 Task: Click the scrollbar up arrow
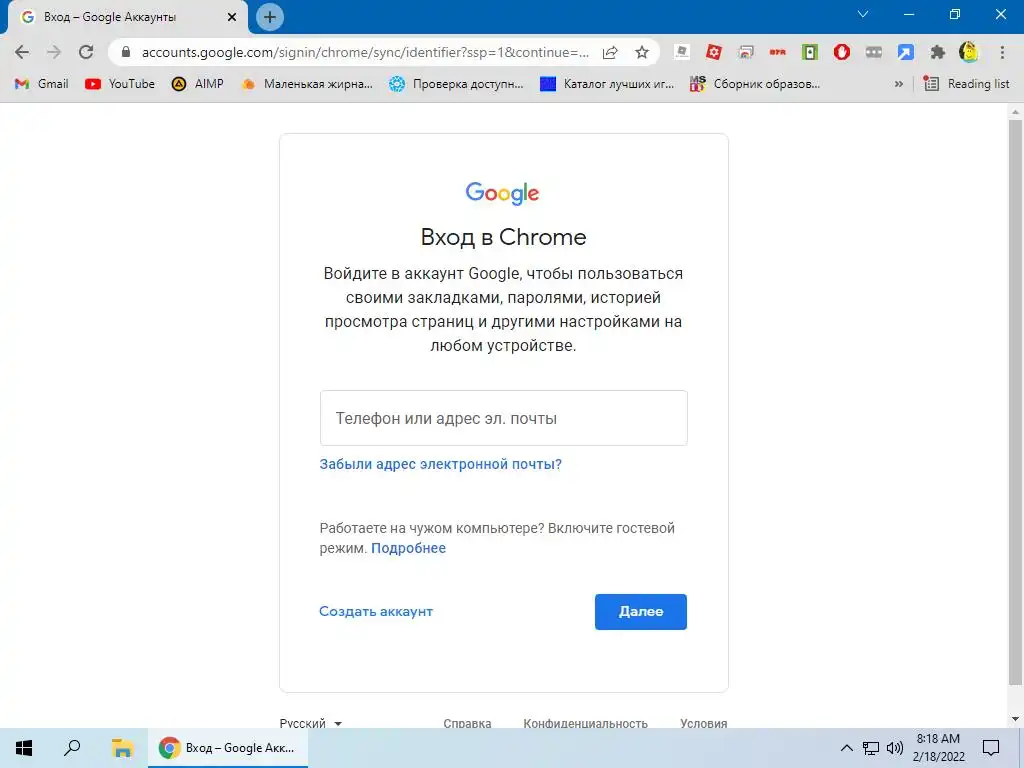coord(1015,112)
